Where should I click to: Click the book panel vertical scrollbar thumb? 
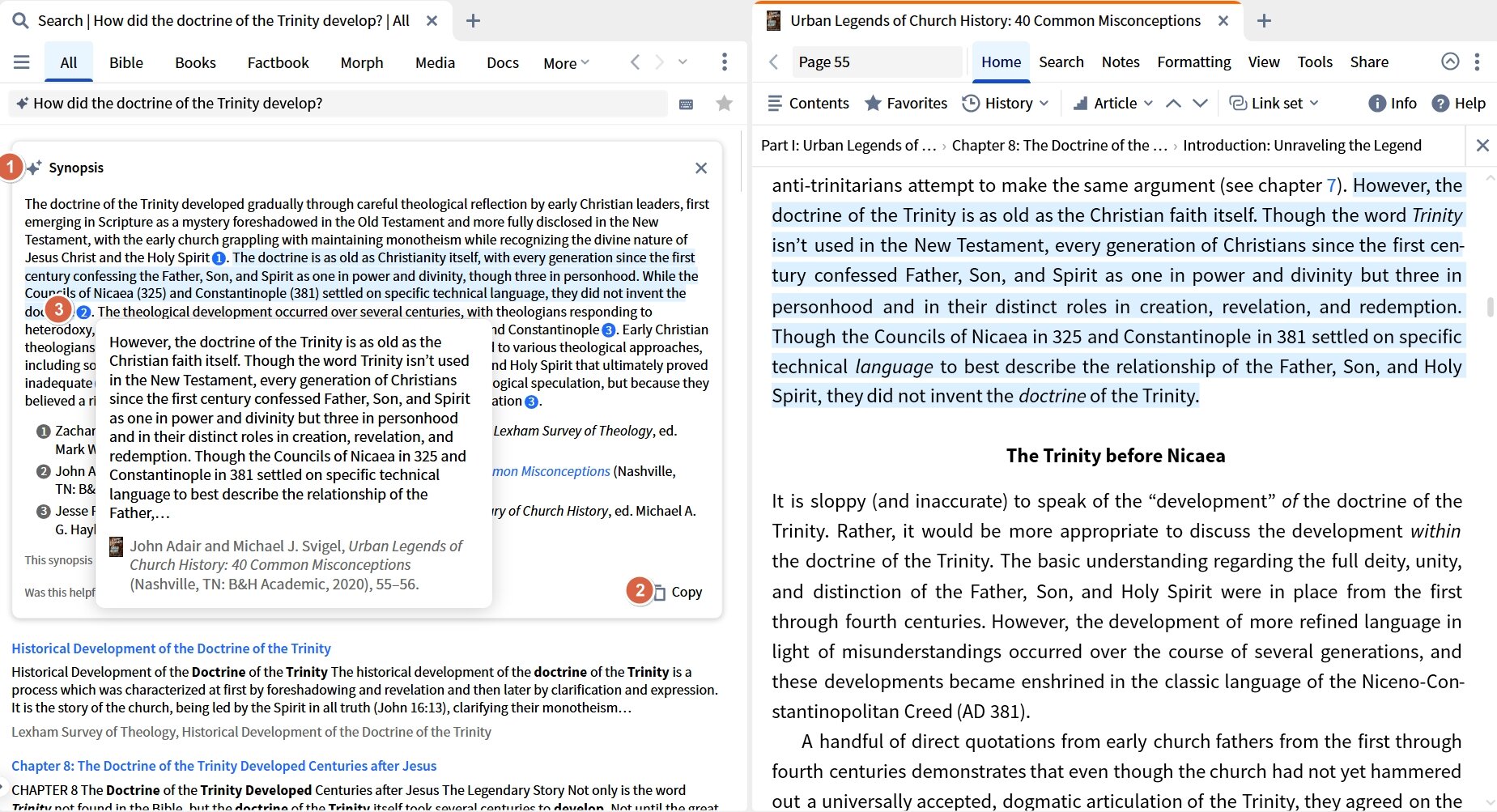1490,306
